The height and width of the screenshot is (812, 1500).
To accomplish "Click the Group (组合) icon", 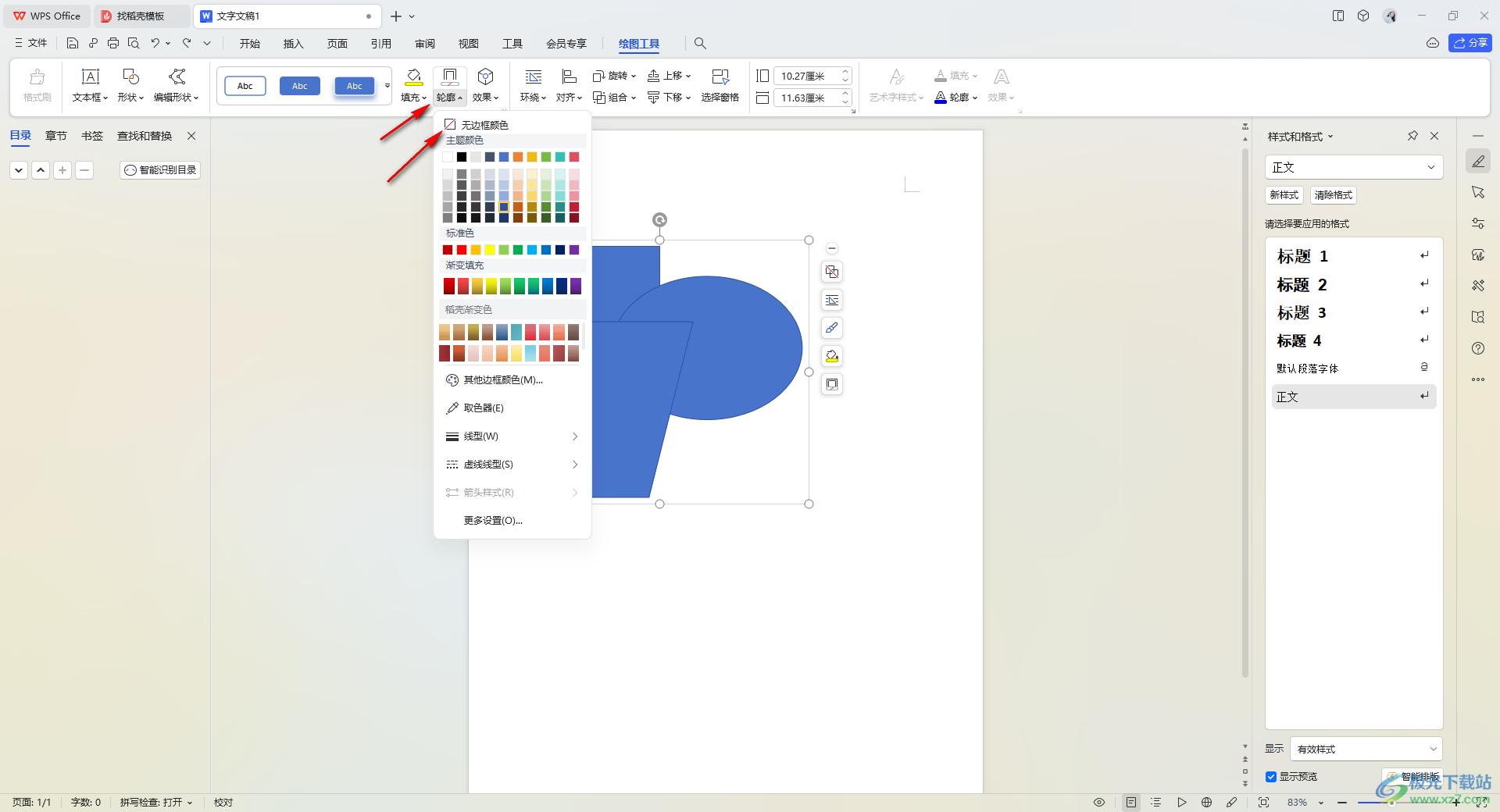I will click(599, 98).
